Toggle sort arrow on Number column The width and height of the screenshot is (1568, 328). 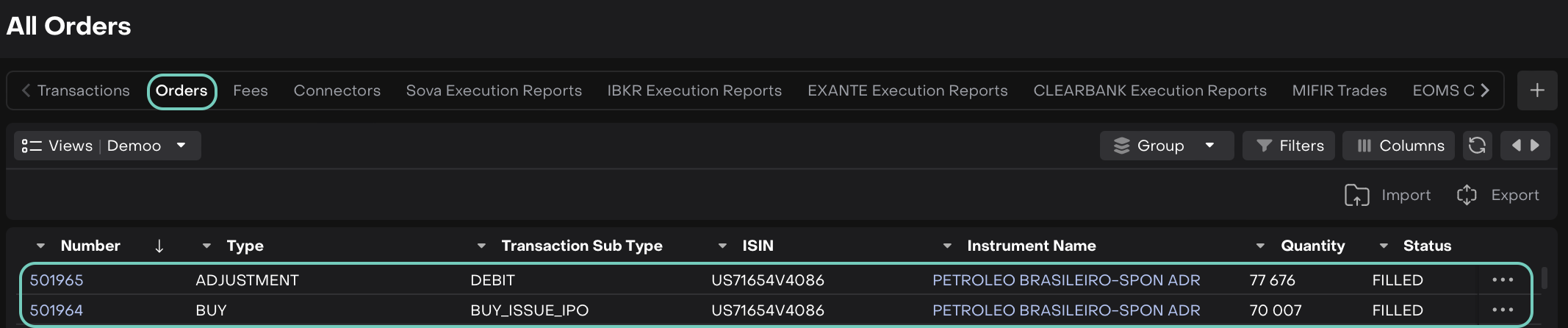coord(159,246)
